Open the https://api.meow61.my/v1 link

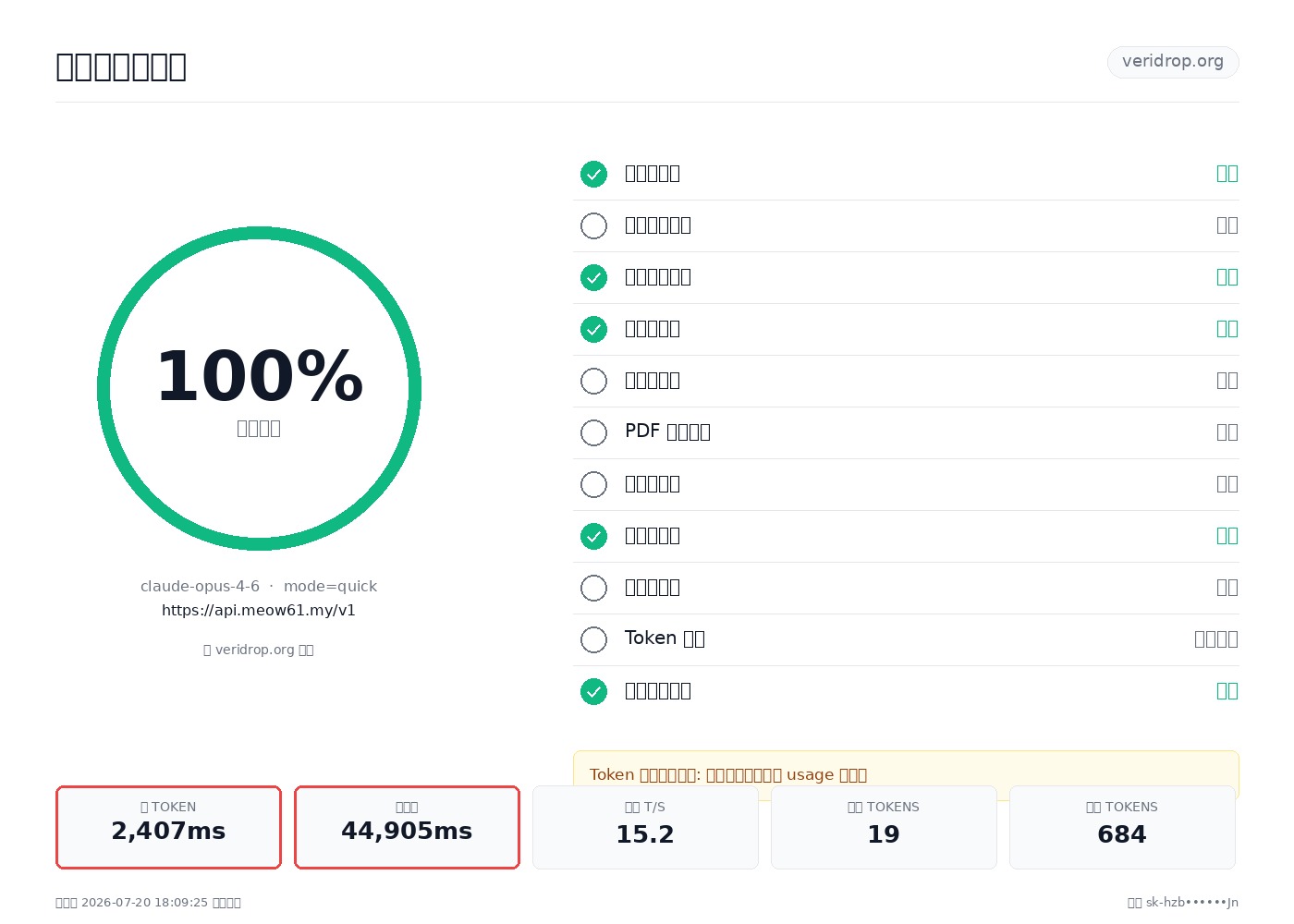tap(259, 610)
